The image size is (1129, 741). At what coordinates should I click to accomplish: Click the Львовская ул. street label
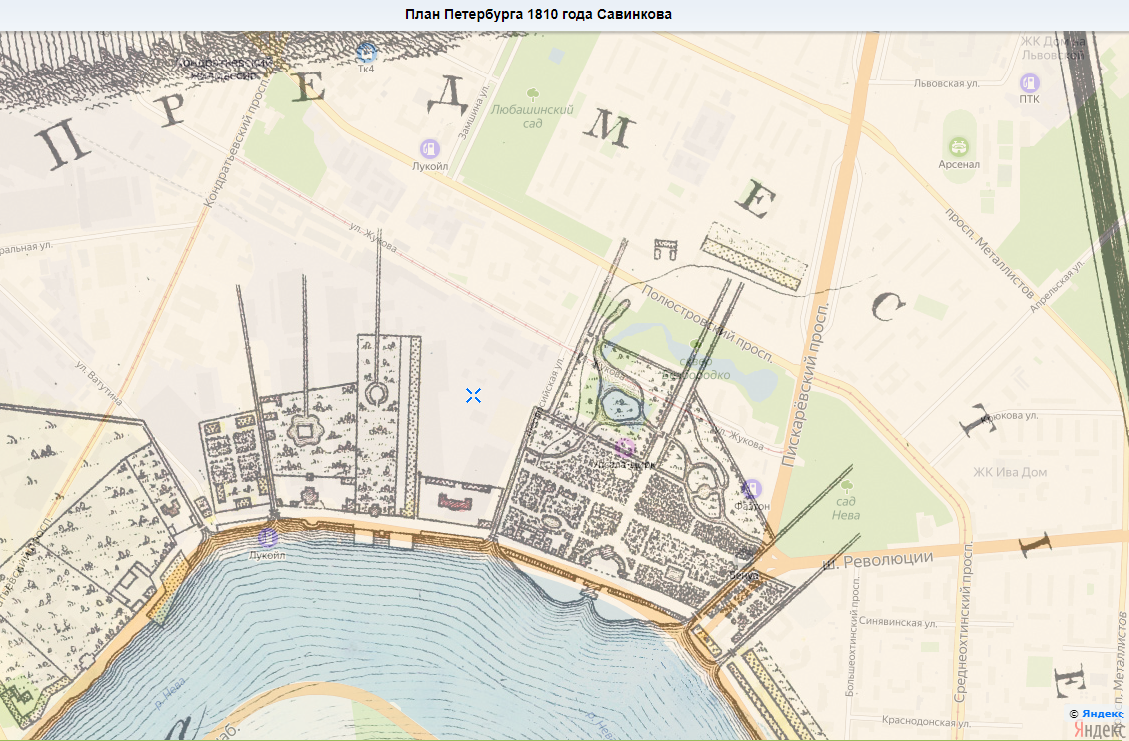click(x=946, y=84)
